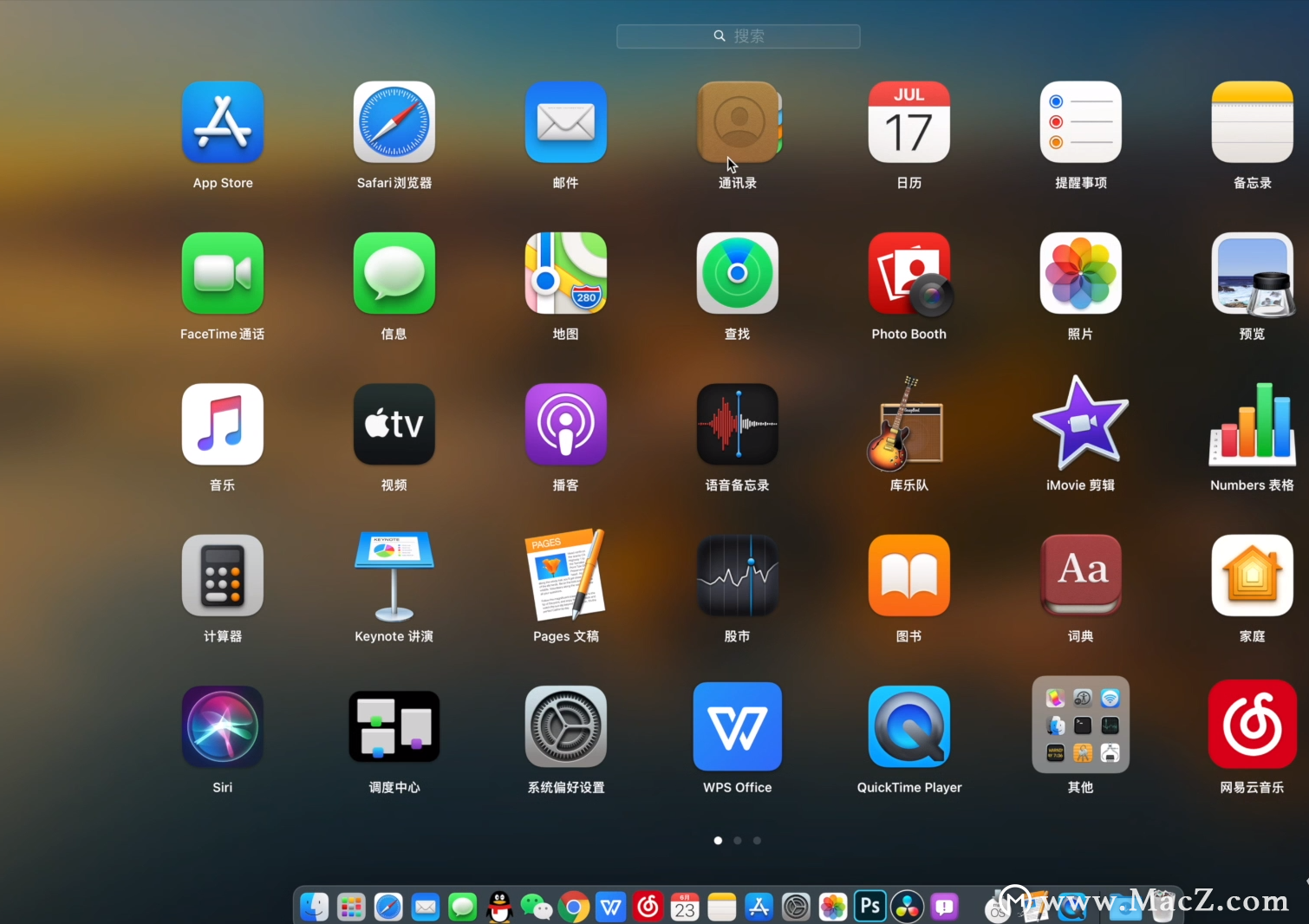Launch Numbers 表格 app
This screenshot has height=924, width=1309.
1253,424
